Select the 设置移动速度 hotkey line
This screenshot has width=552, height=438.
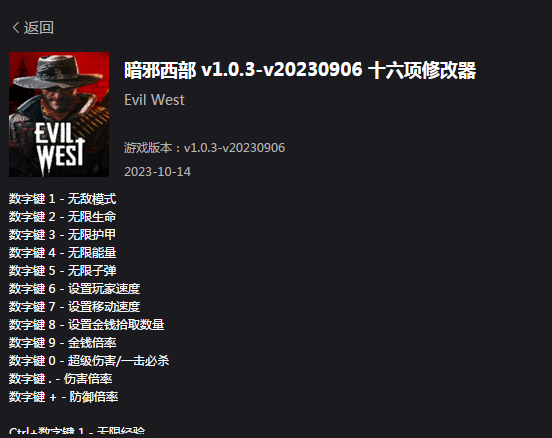[x=75, y=307]
